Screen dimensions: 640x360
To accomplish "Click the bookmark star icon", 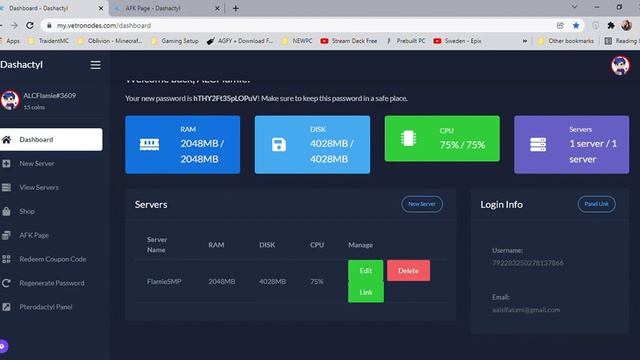I will [x=576, y=25].
